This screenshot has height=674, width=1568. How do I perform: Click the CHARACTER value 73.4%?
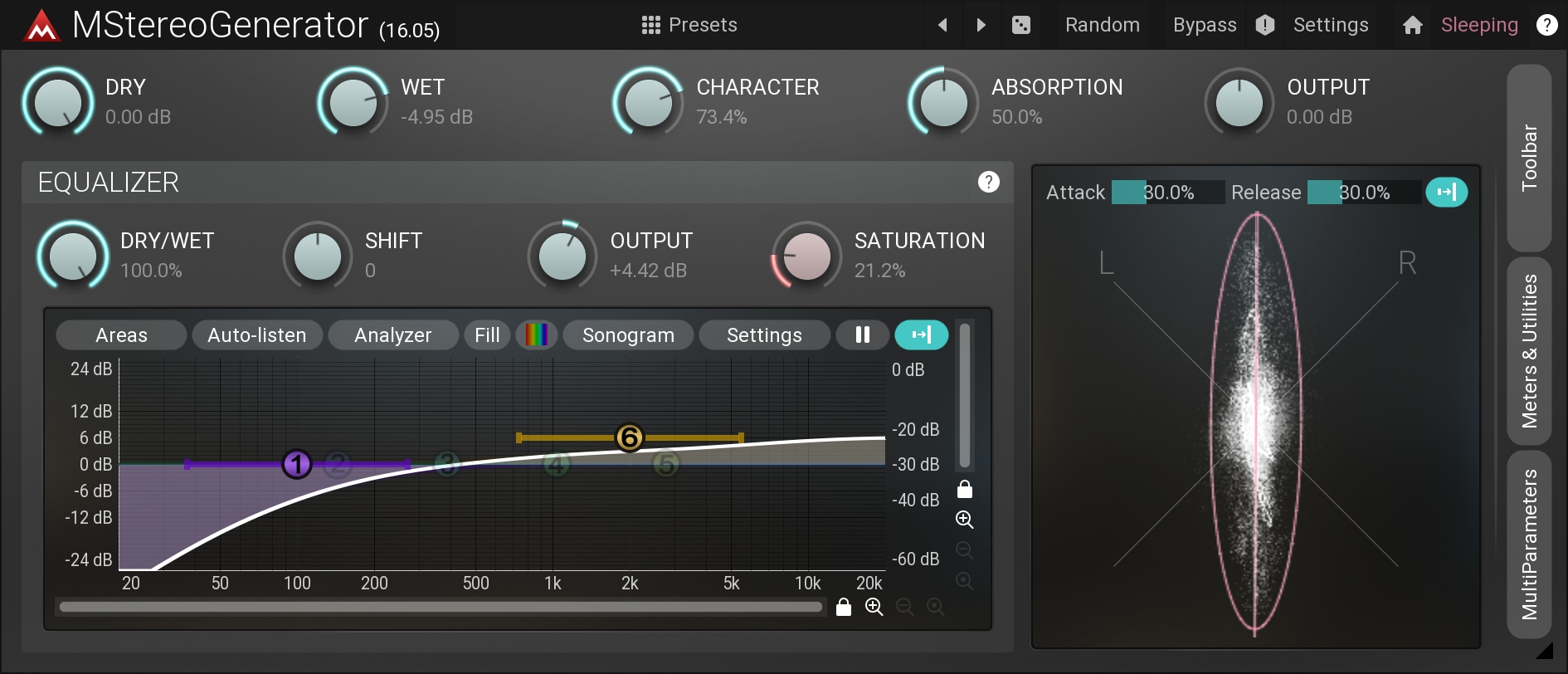[722, 117]
